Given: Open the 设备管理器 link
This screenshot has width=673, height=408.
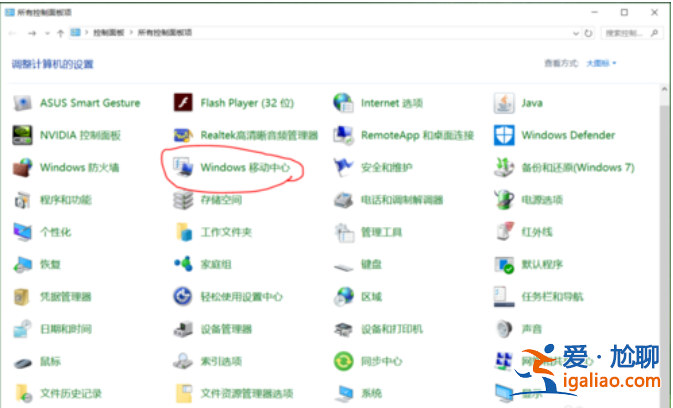Looking at the screenshot, I should coord(226,329).
